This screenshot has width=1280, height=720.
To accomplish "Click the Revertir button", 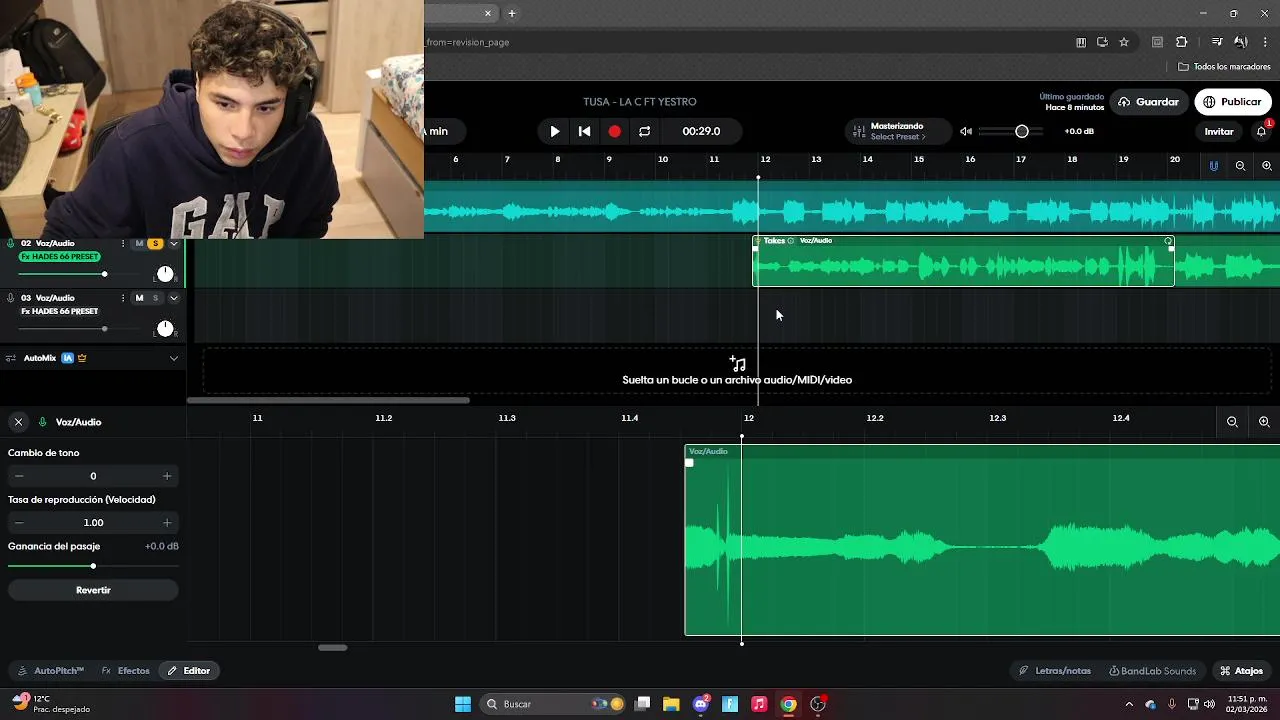I will (x=93, y=590).
